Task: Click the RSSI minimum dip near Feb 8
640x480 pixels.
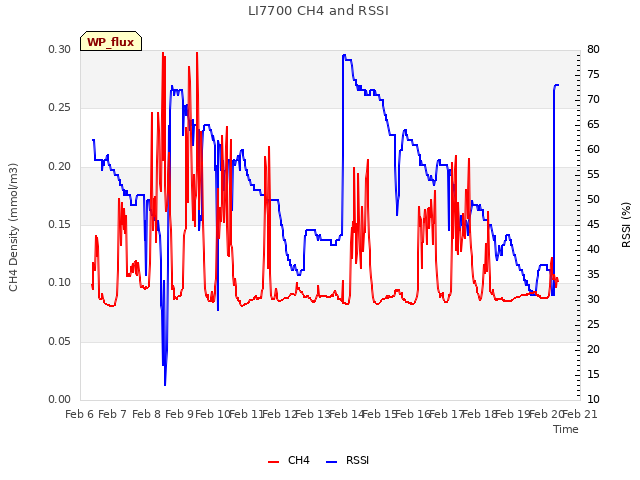Action: click(x=165, y=384)
